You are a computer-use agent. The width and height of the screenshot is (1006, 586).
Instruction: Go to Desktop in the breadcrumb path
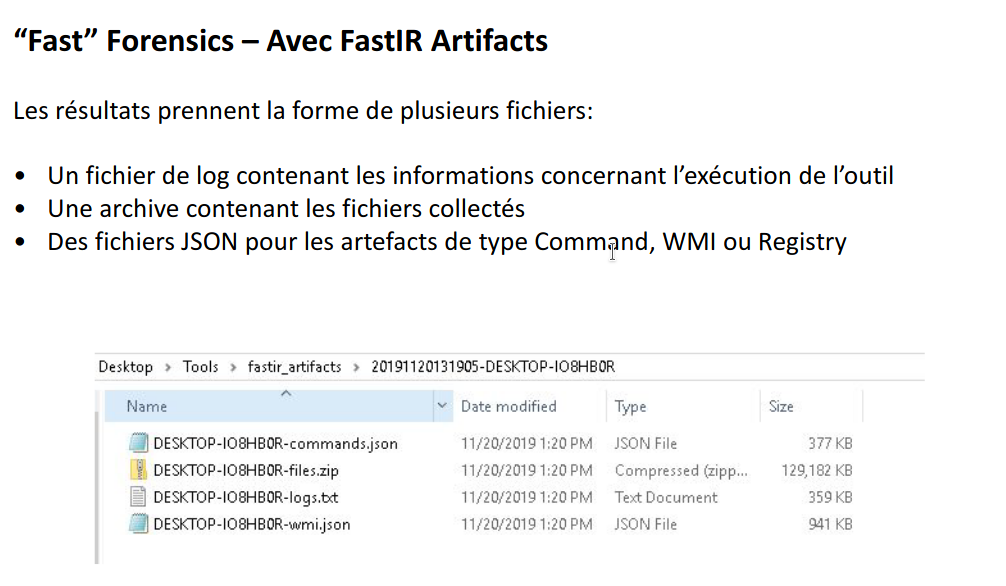pos(125,367)
